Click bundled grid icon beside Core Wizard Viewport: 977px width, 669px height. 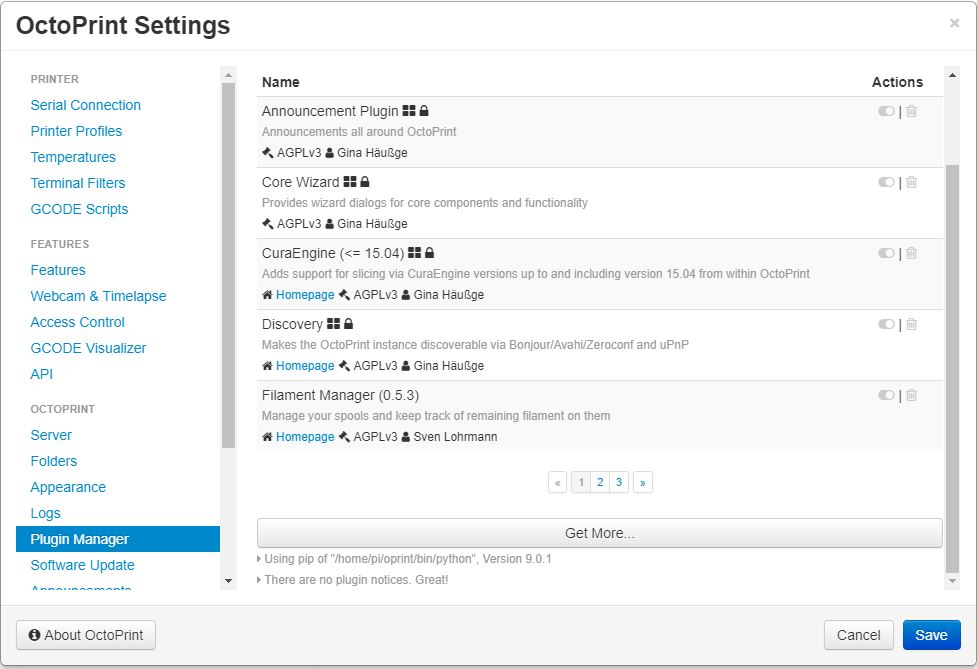350,182
